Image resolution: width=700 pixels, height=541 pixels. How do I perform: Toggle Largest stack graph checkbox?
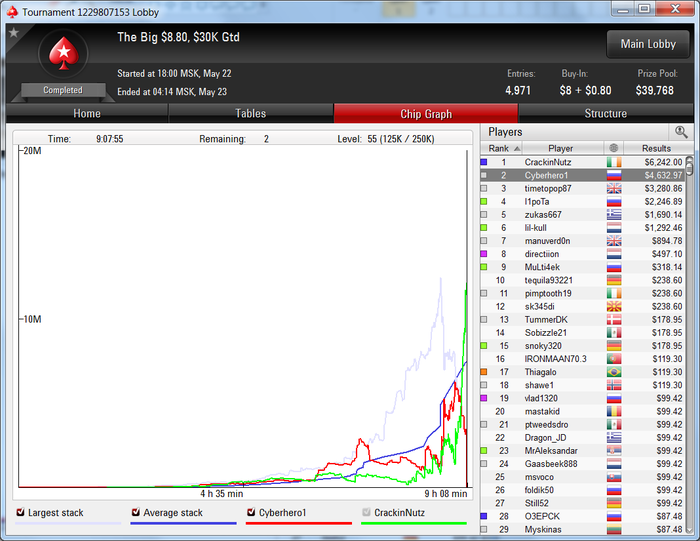click(x=20, y=512)
